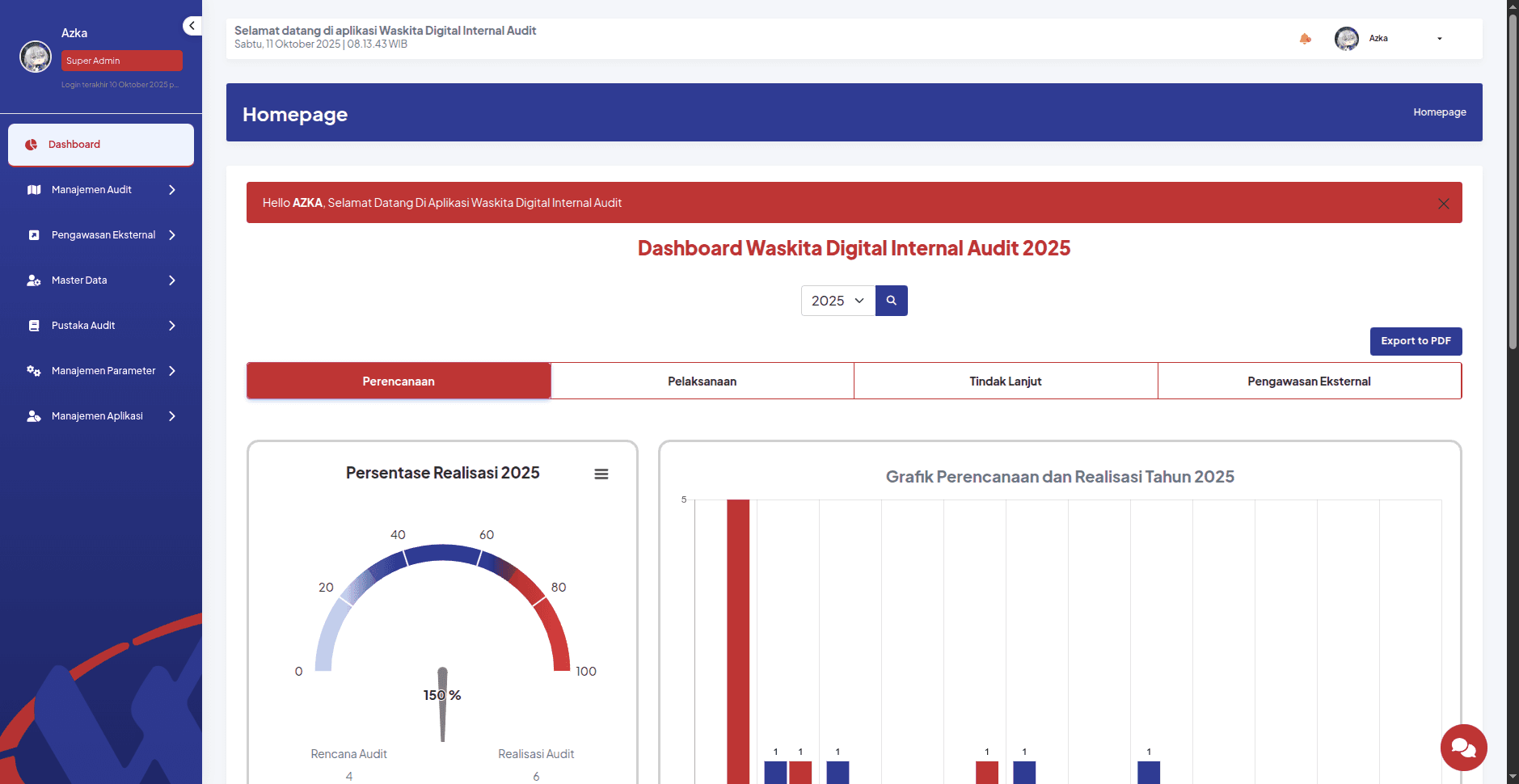Viewport: 1519px width, 784px height.
Task: Click the Azka profile avatar
Action: [1346, 38]
